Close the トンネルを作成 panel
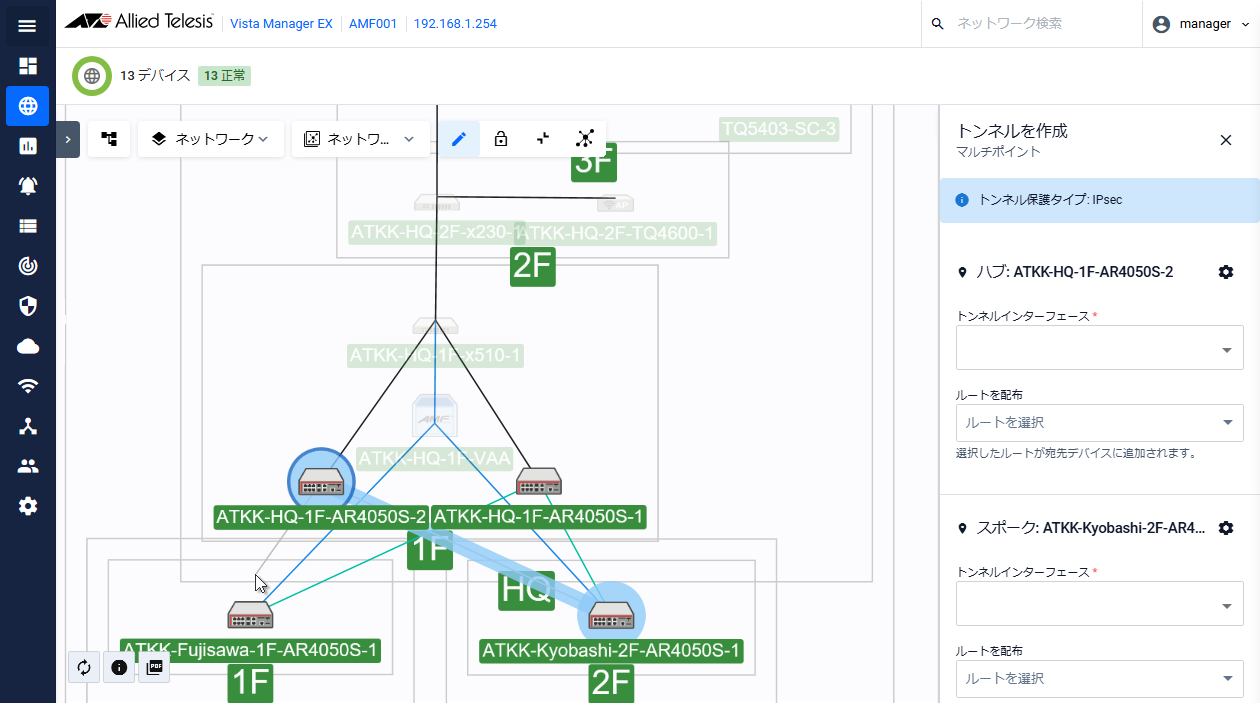This screenshot has width=1260, height=703. tap(1226, 140)
